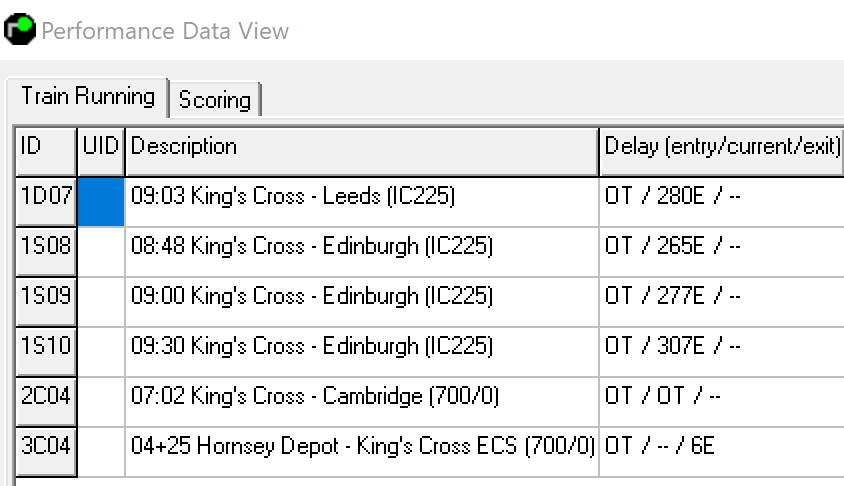
Task: Sort by the ID column header
Action: pos(46,151)
